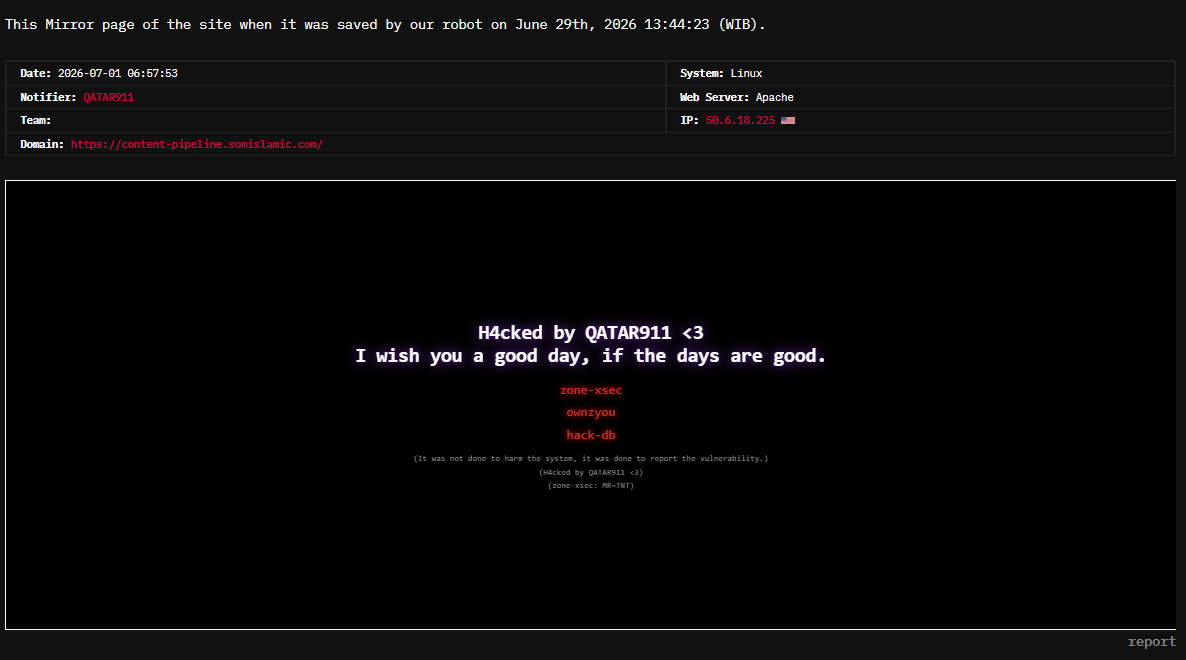Image resolution: width=1186 pixels, height=660 pixels.
Task: Select the System: Linux cell
Action: click(920, 73)
